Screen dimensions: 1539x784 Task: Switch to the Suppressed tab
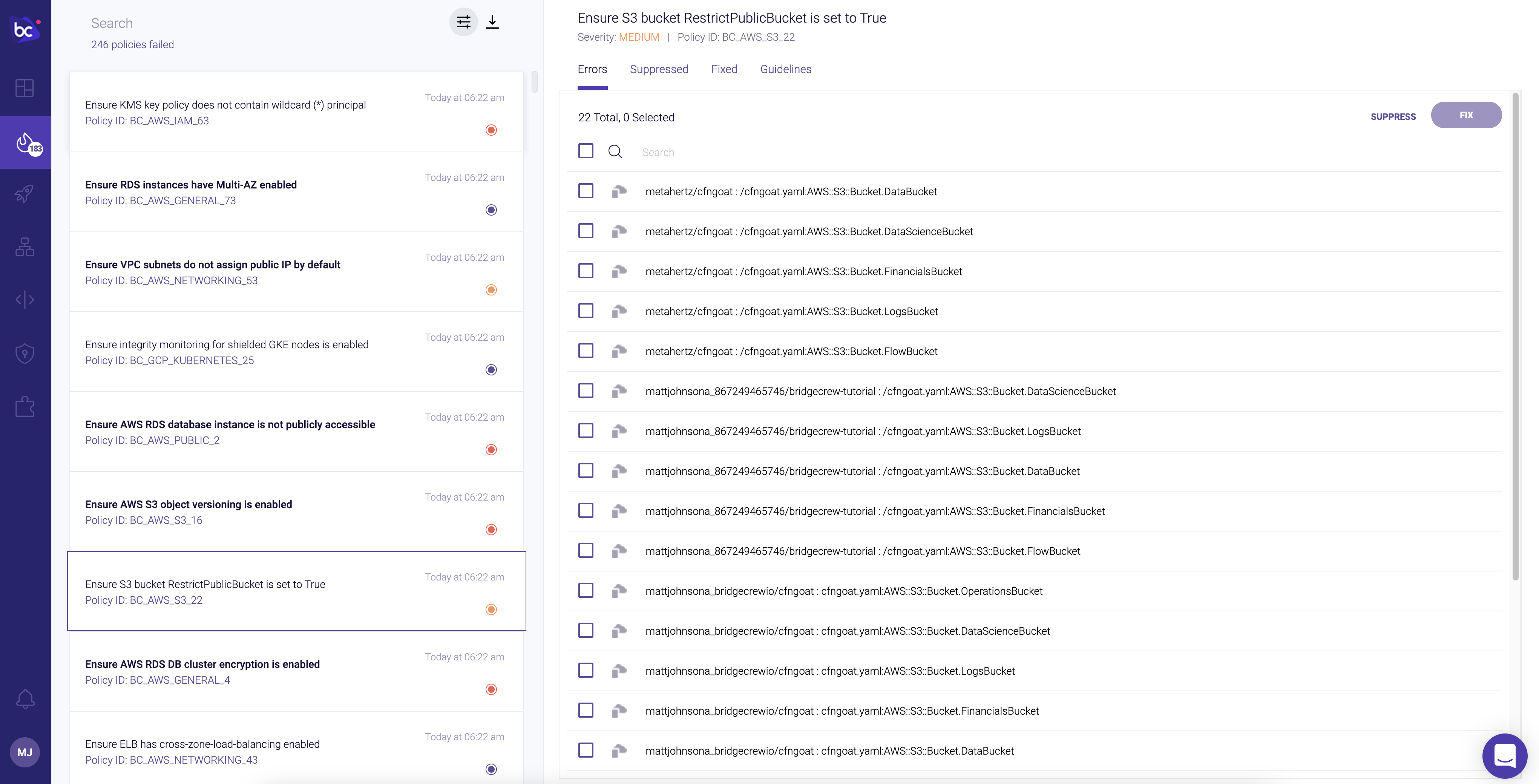(x=659, y=69)
